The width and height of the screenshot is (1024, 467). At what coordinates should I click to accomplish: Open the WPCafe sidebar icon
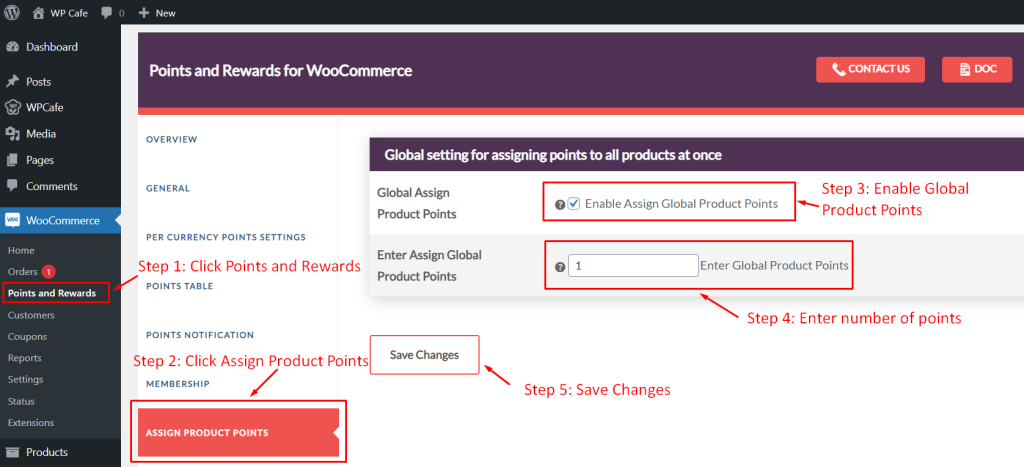point(12,107)
